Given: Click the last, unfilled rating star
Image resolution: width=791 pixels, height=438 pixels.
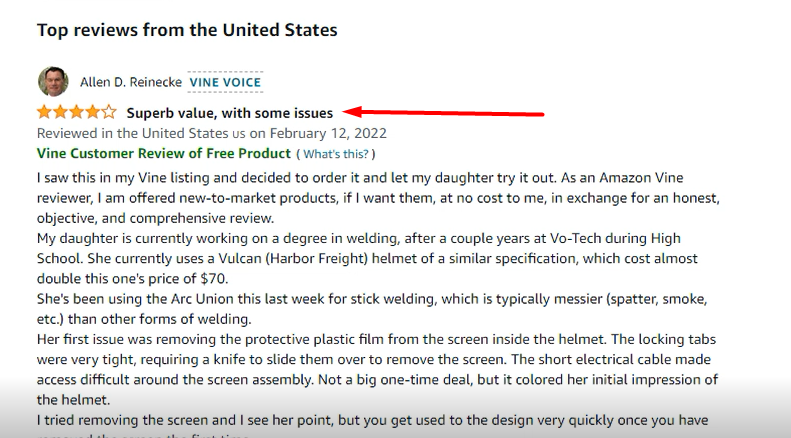Looking at the screenshot, I should pos(109,112).
